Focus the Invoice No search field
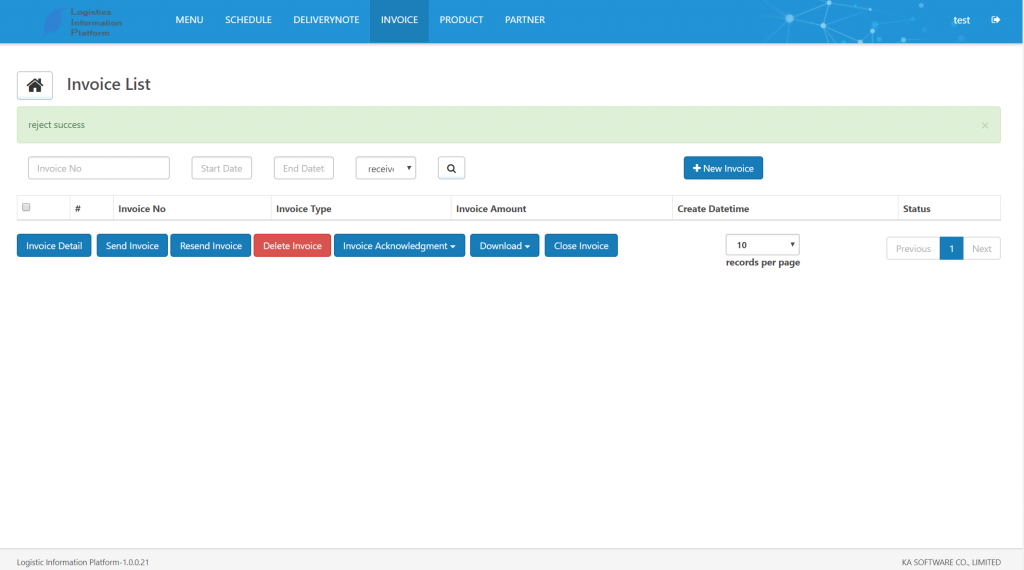 pos(99,168)
